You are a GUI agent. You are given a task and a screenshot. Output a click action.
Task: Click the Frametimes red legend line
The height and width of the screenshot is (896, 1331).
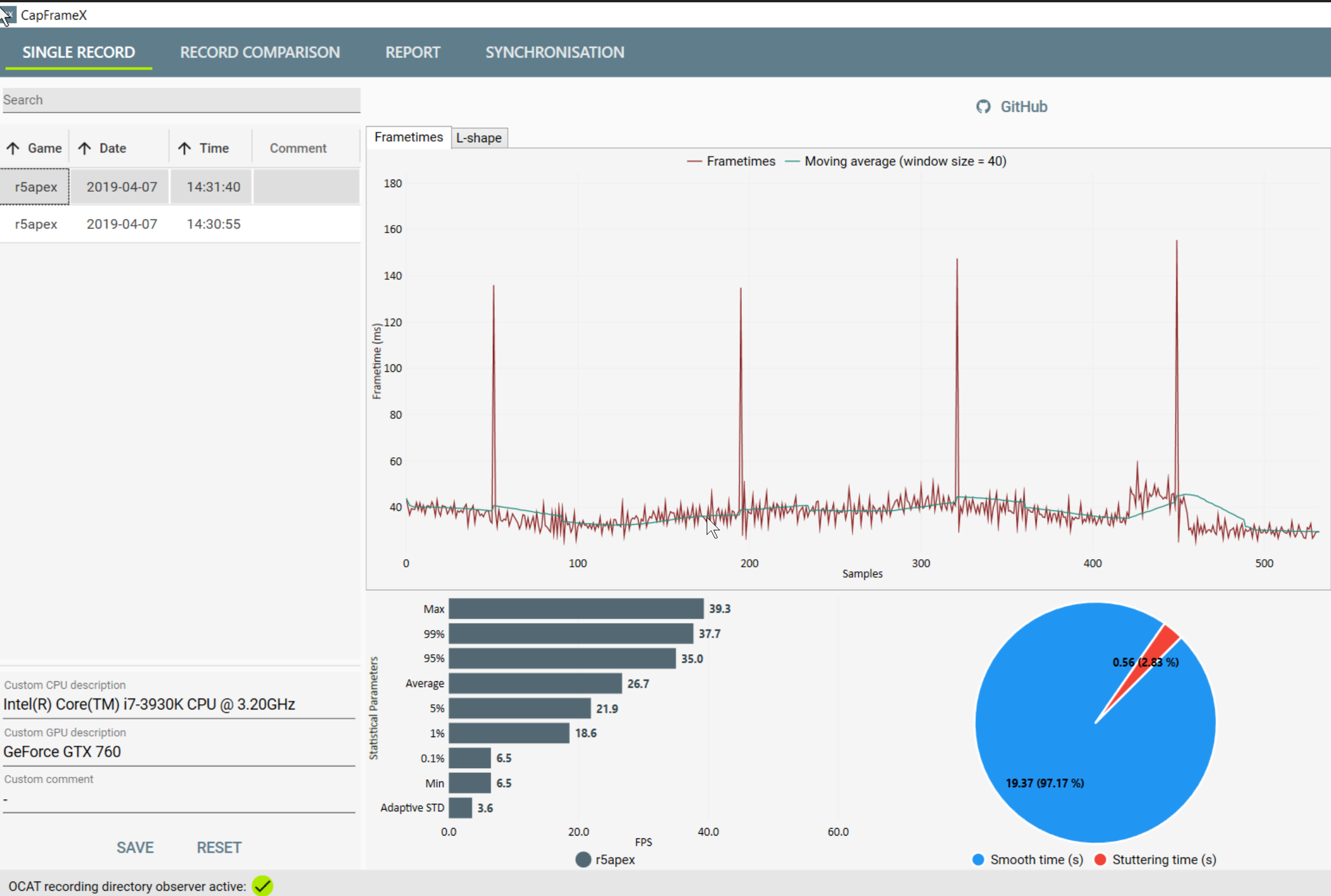point(694,162)
